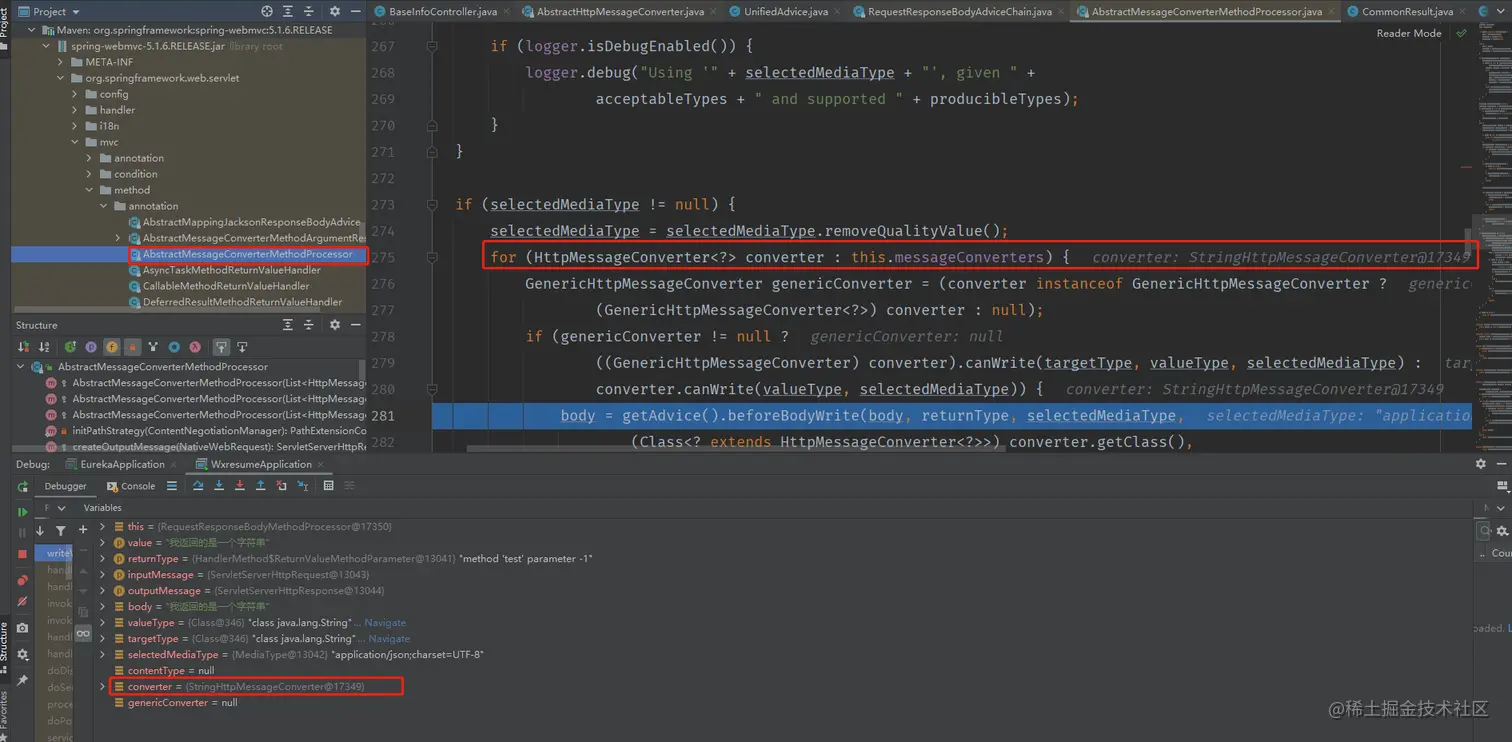Click the red Force Step Into icon
Screen dimensions: 1512x742
240,486
